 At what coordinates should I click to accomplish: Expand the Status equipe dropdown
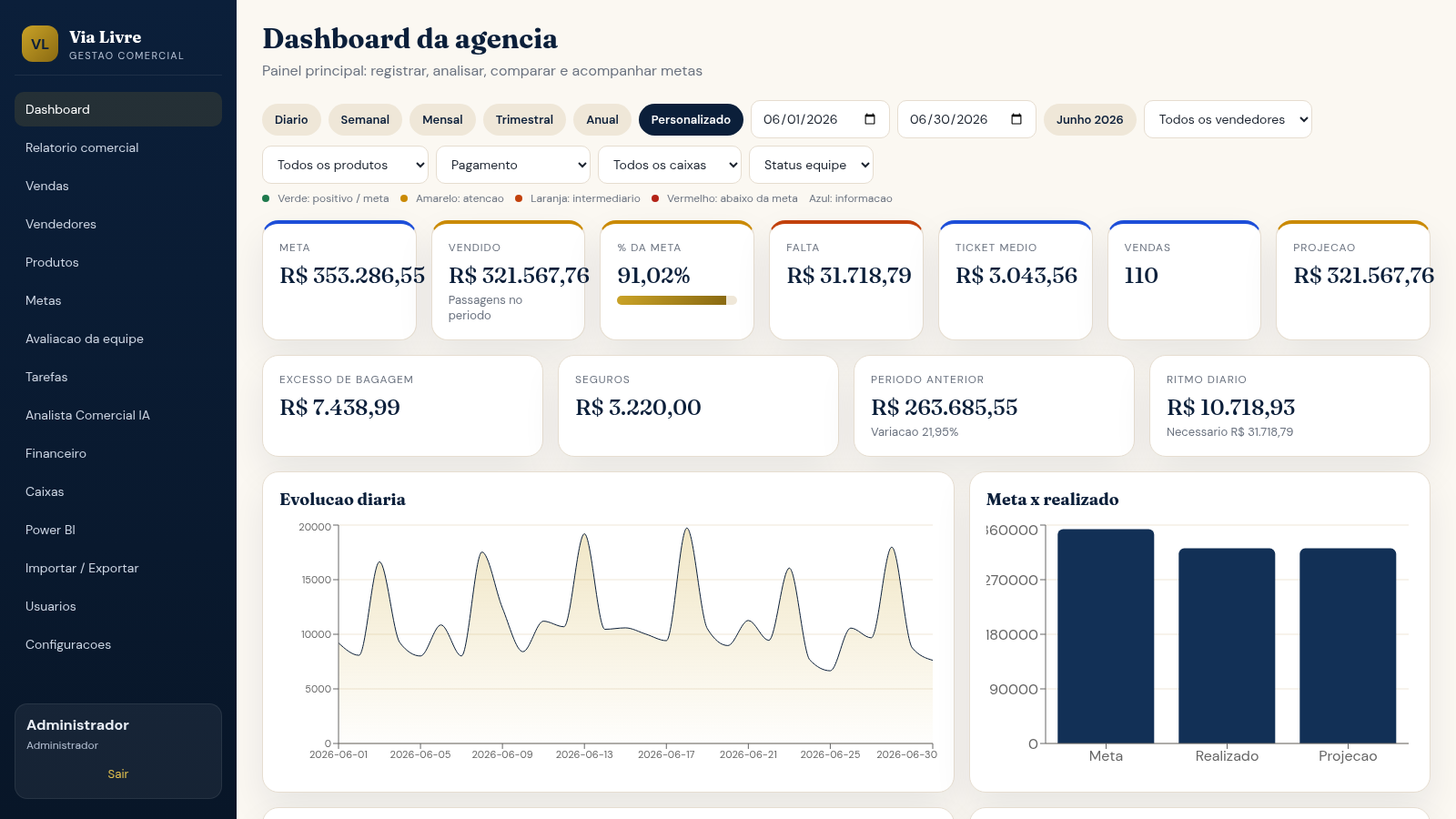pos(811,165)
